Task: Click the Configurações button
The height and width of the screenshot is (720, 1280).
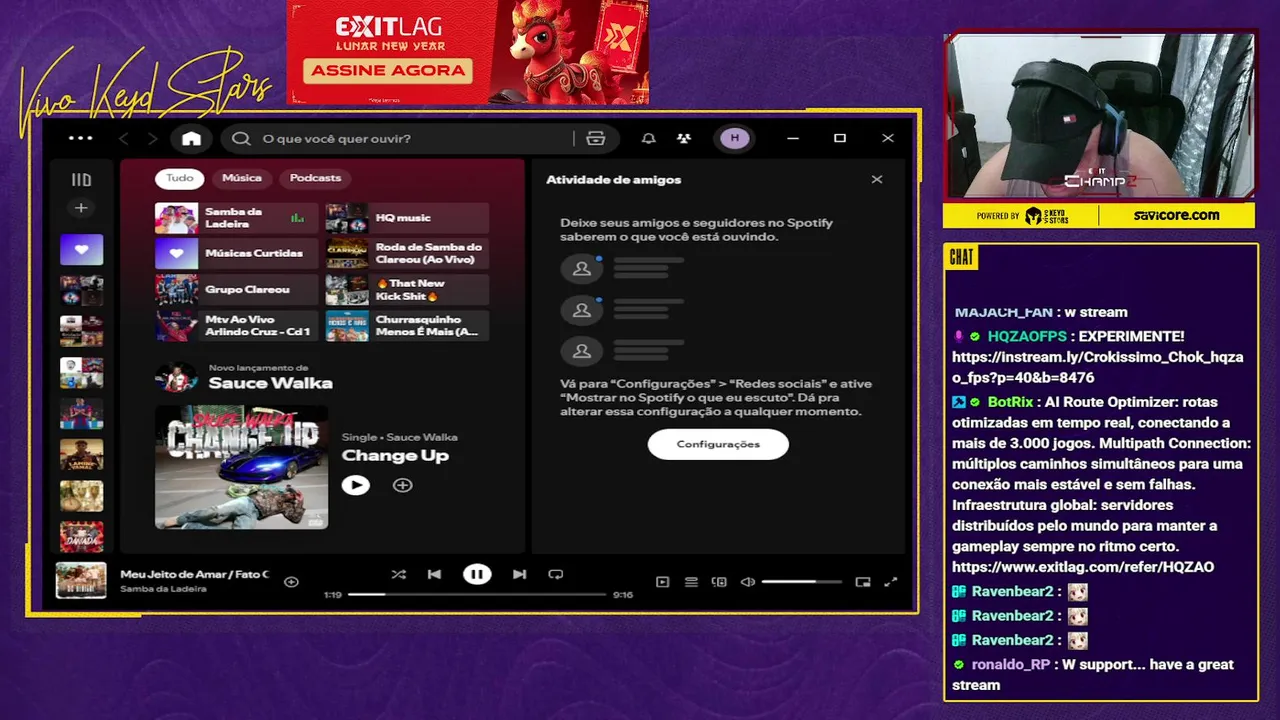Action: 718,444
